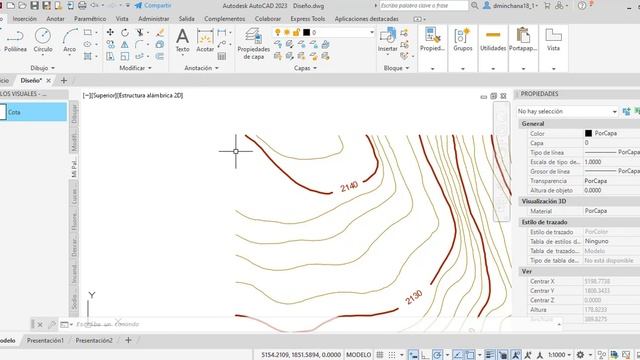Viewport: 640px width, 360px height.
Task: Open the Inserción ribbon tab
Action: click(24, 19)
